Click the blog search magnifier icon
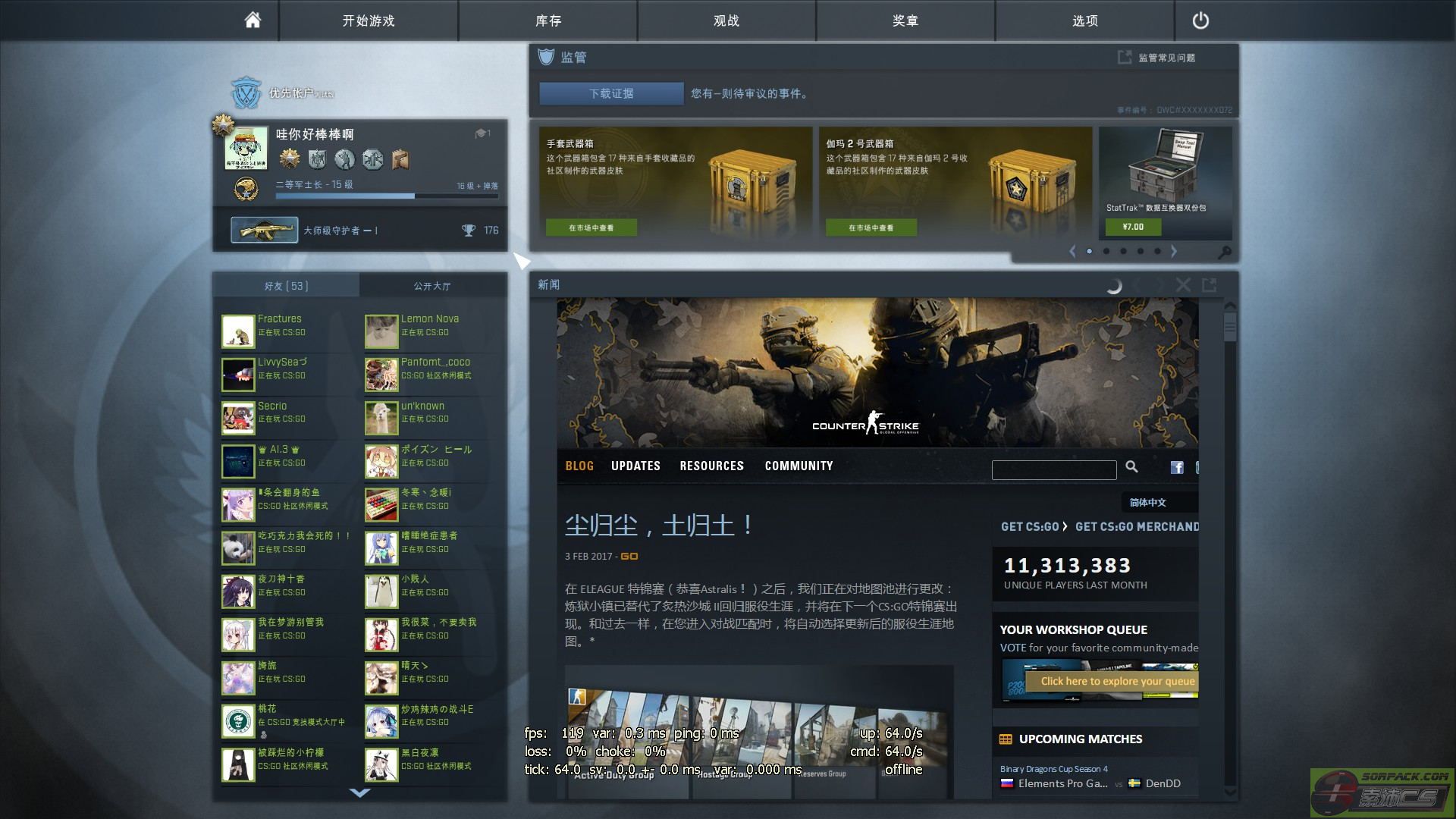The image size is (1456, 819). pyautogui.click(x=1131, y=467)
